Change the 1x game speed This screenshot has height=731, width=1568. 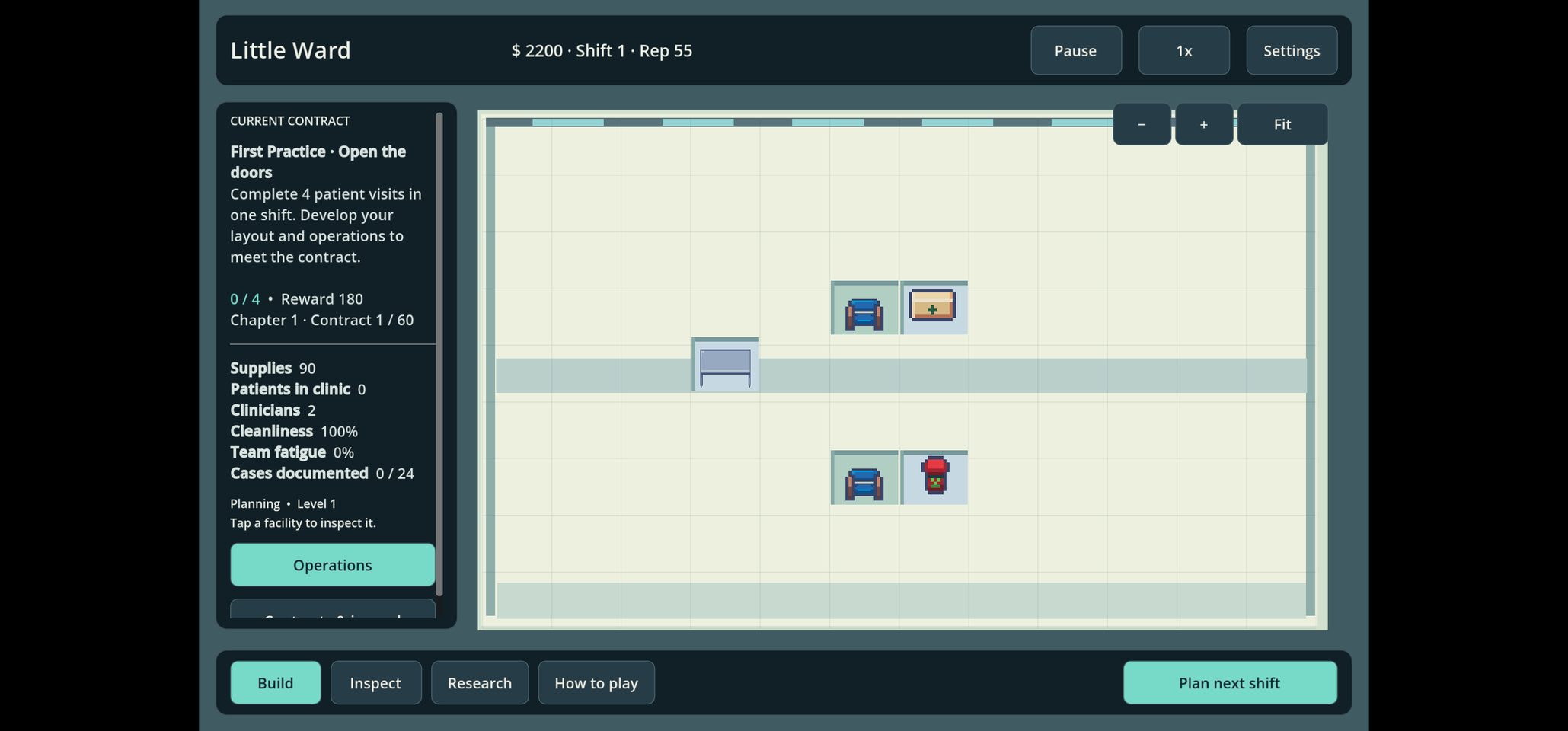[x=1183, y=50]
